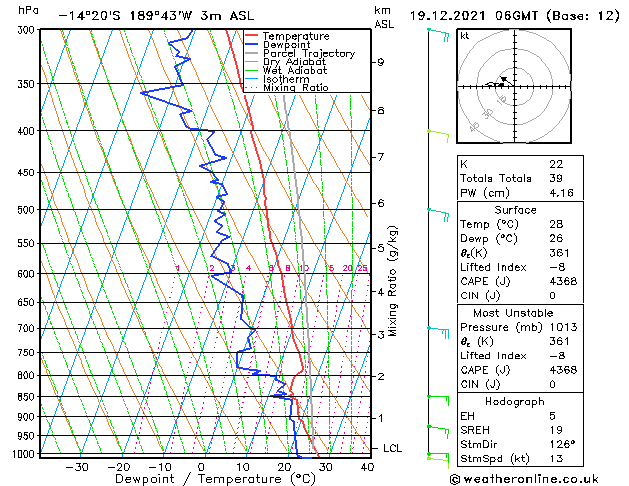
Task: Click the 'km ASL' altitude axis label
Action: (x=384, y=17)
